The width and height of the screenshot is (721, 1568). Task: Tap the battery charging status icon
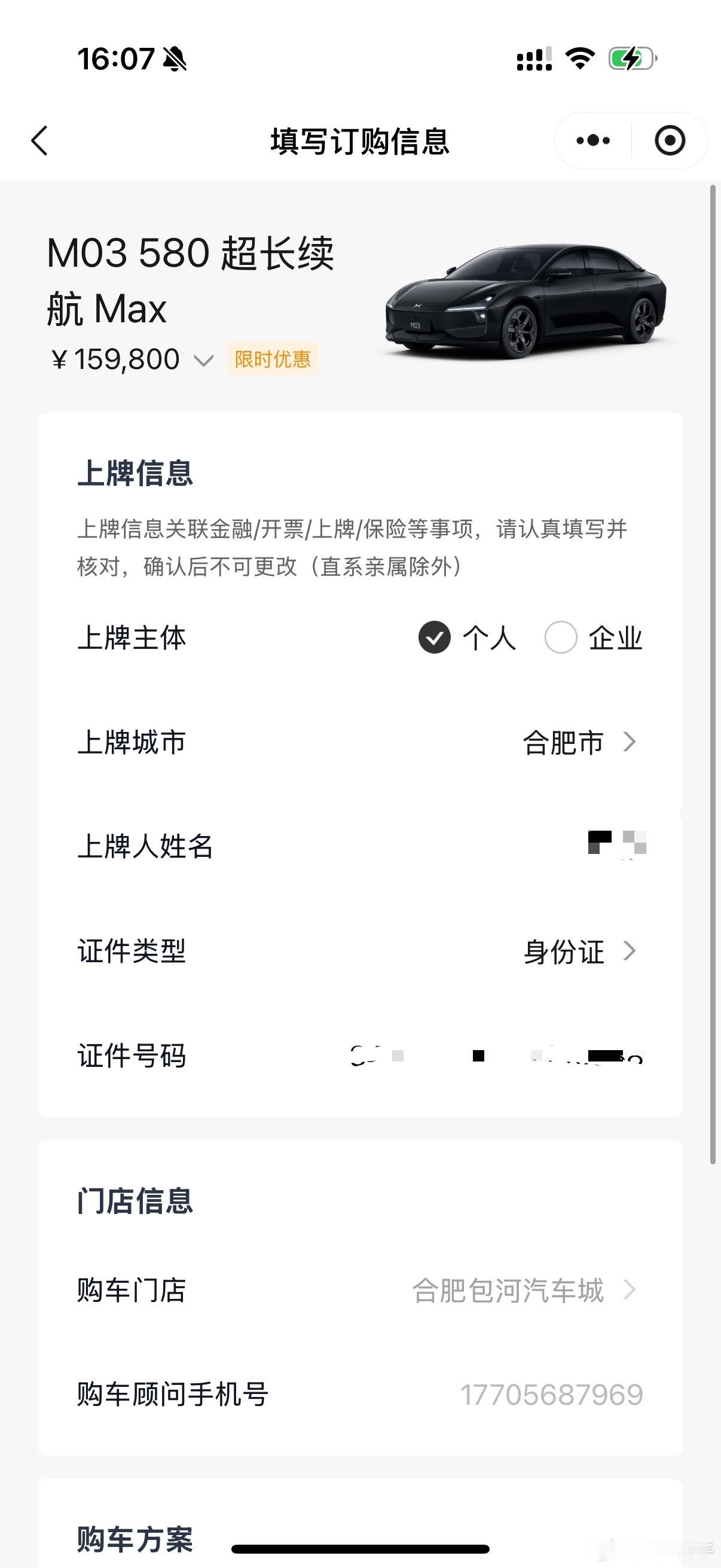click(x=633, y=59)
